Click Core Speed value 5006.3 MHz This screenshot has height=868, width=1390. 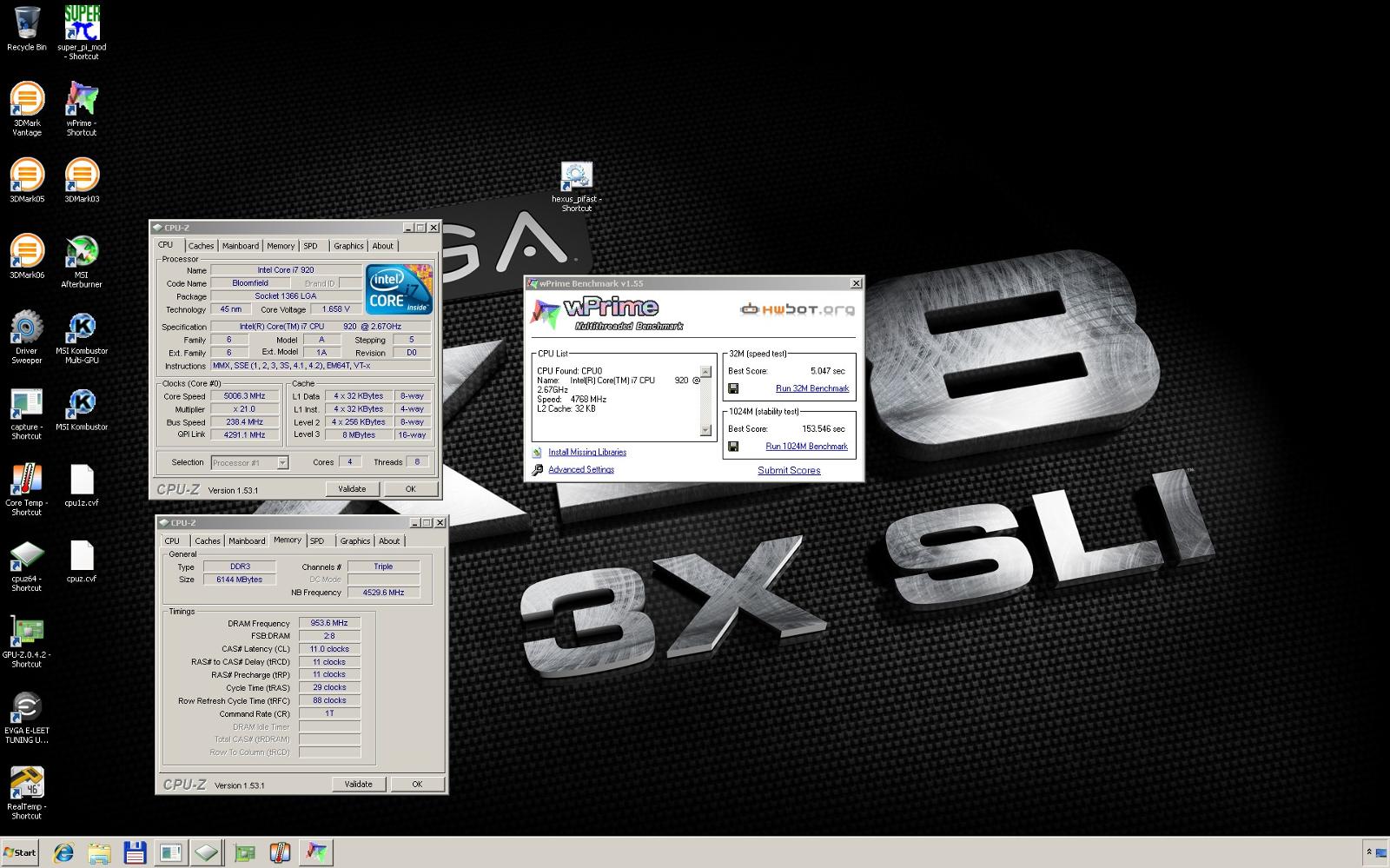[244, 396]
